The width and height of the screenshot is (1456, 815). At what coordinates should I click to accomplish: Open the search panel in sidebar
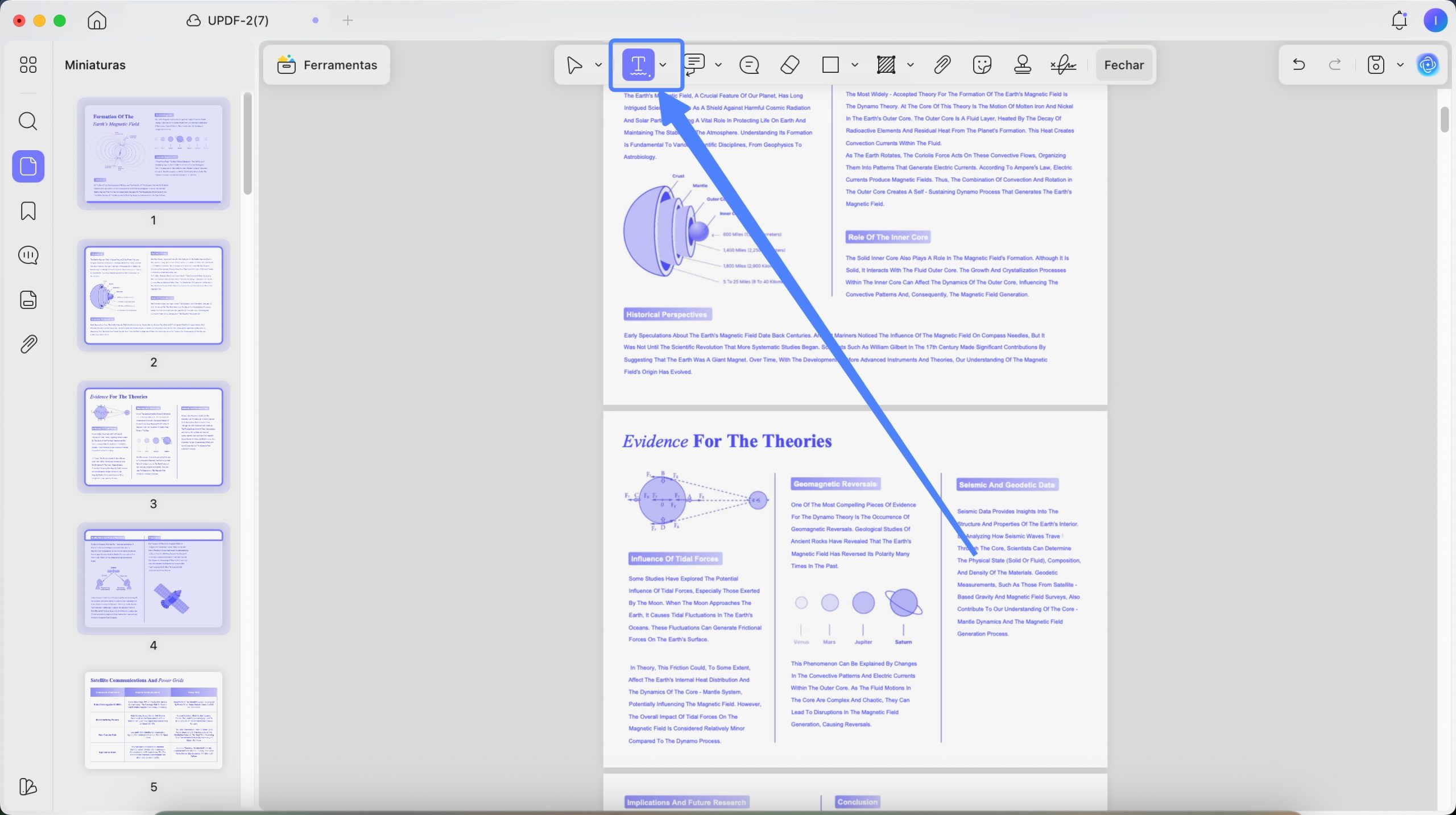coord(28,121)
